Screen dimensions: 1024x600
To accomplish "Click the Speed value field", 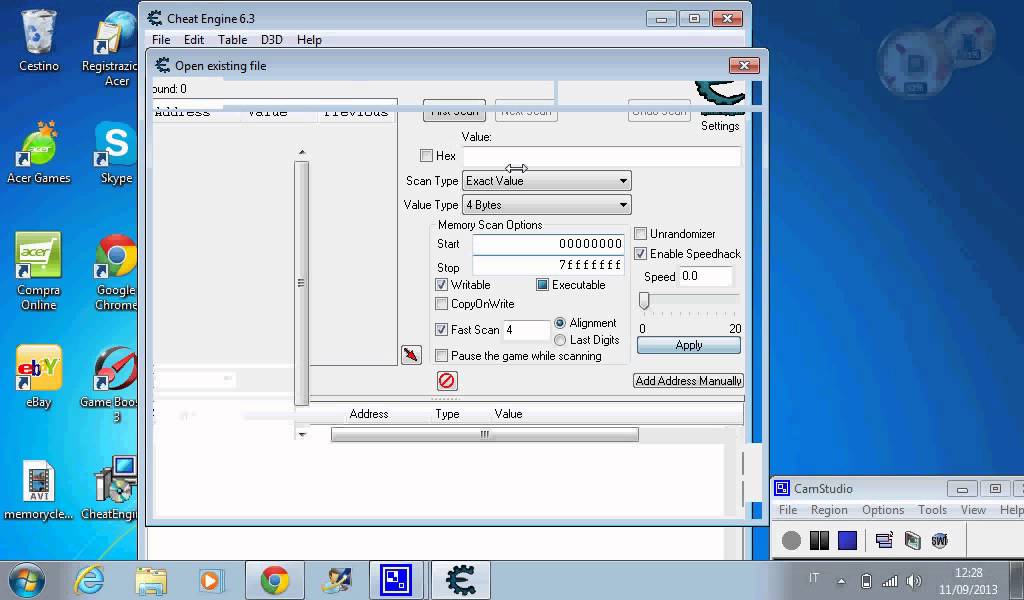I will 705,276.
